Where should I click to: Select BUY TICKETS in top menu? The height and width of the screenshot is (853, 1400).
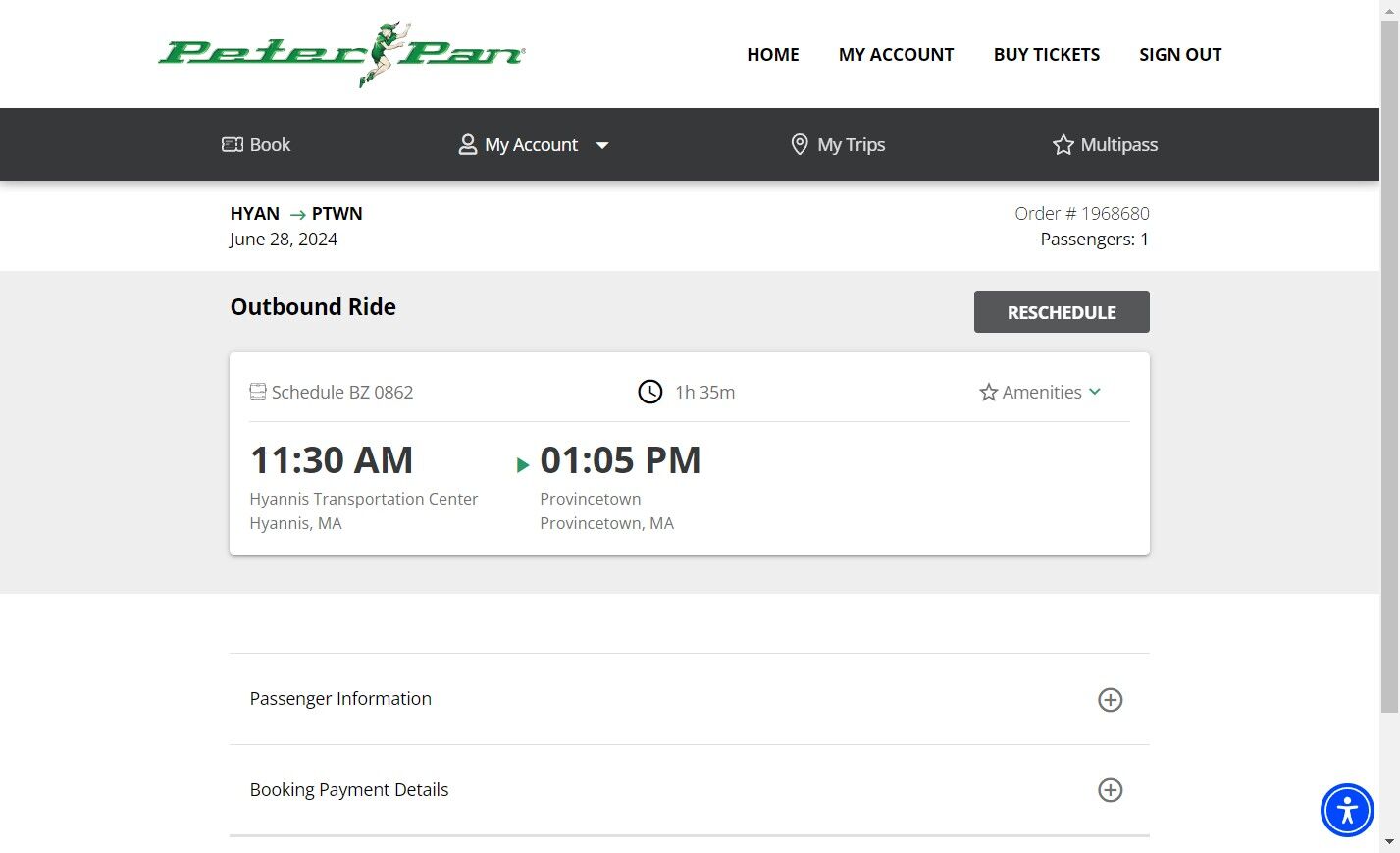click(x=1046, y=55)
